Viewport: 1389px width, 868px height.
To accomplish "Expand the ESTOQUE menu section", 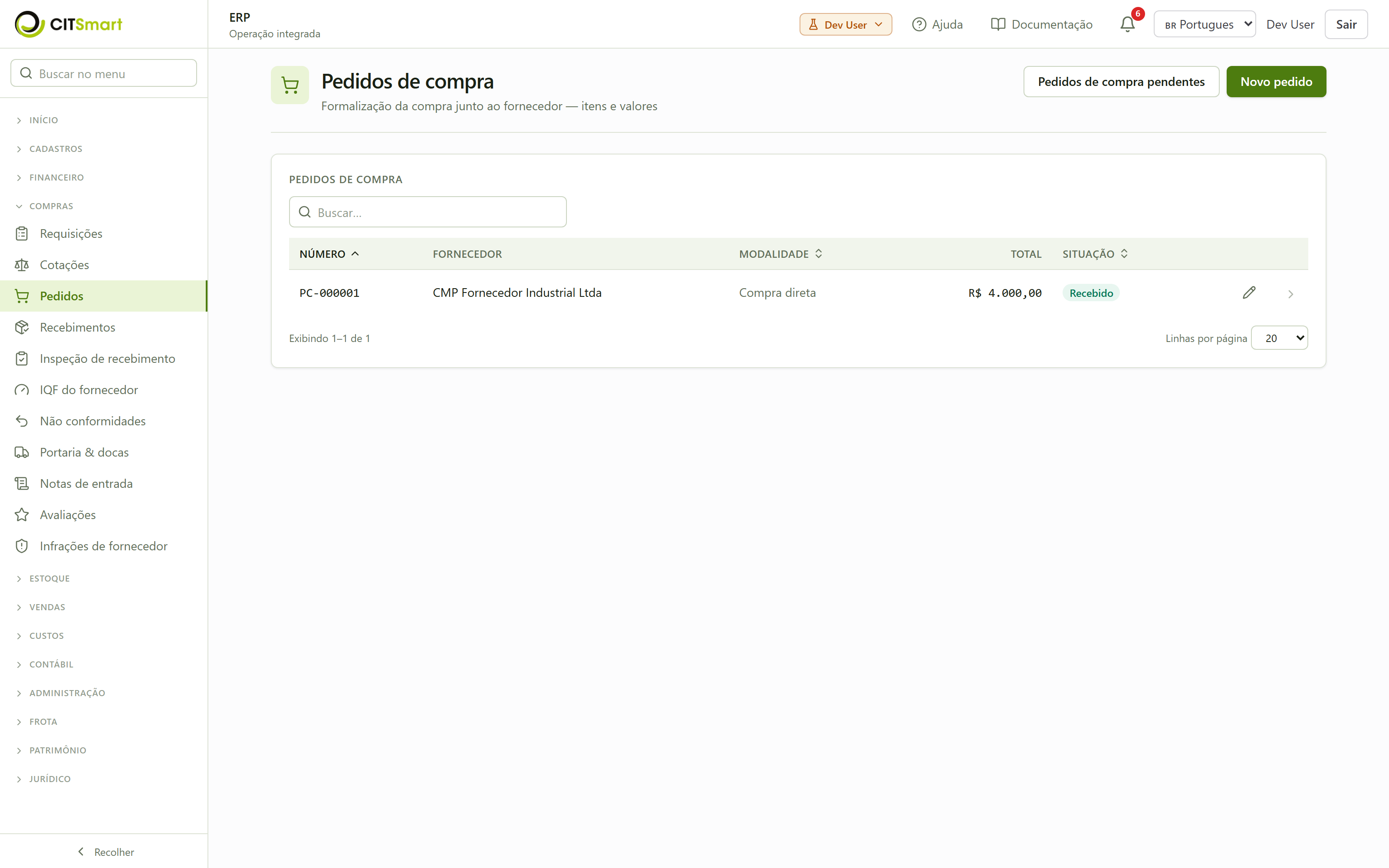I will (43, 579).
